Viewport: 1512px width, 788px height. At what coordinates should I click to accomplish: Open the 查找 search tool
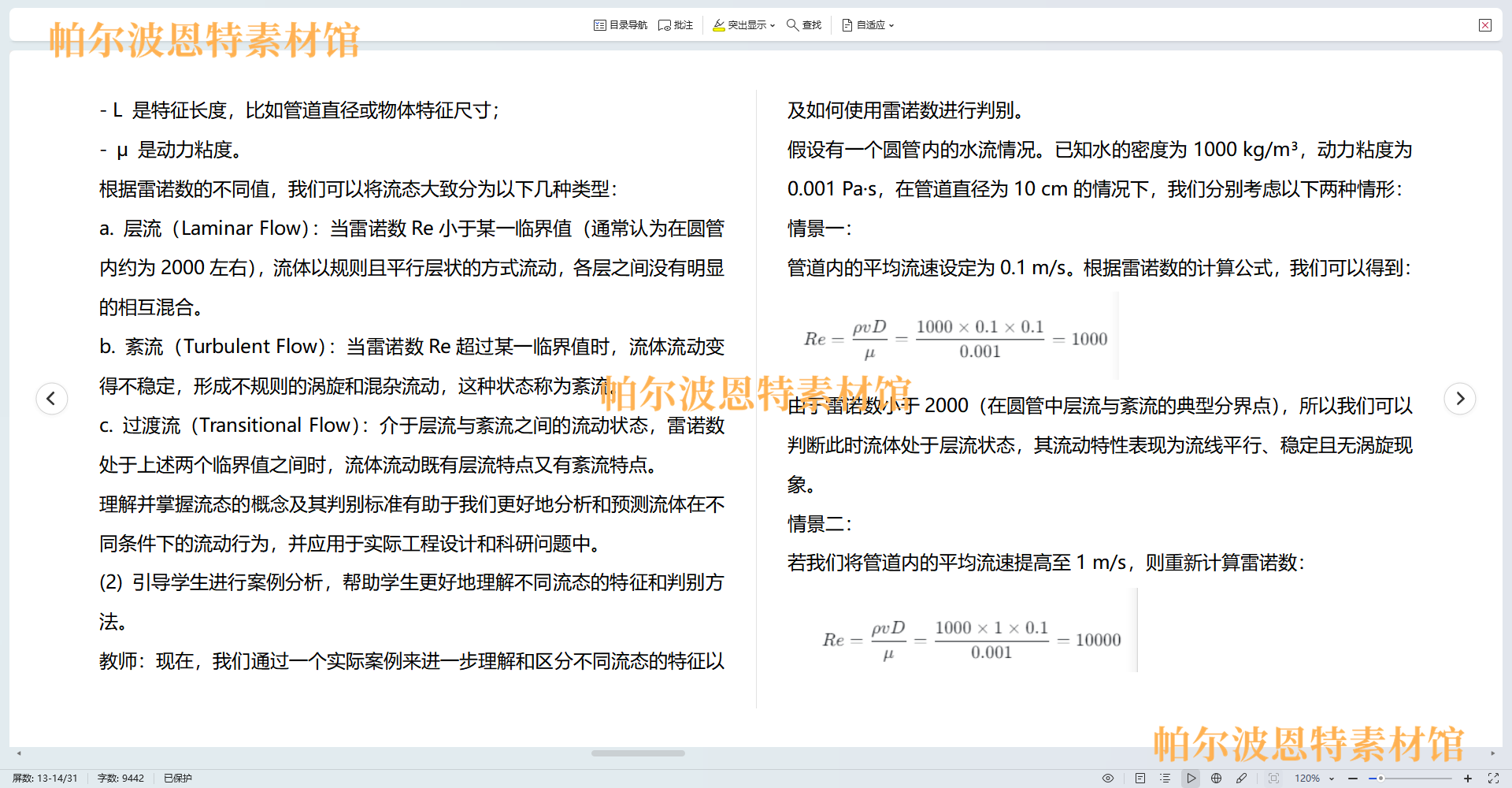(804, 25)
